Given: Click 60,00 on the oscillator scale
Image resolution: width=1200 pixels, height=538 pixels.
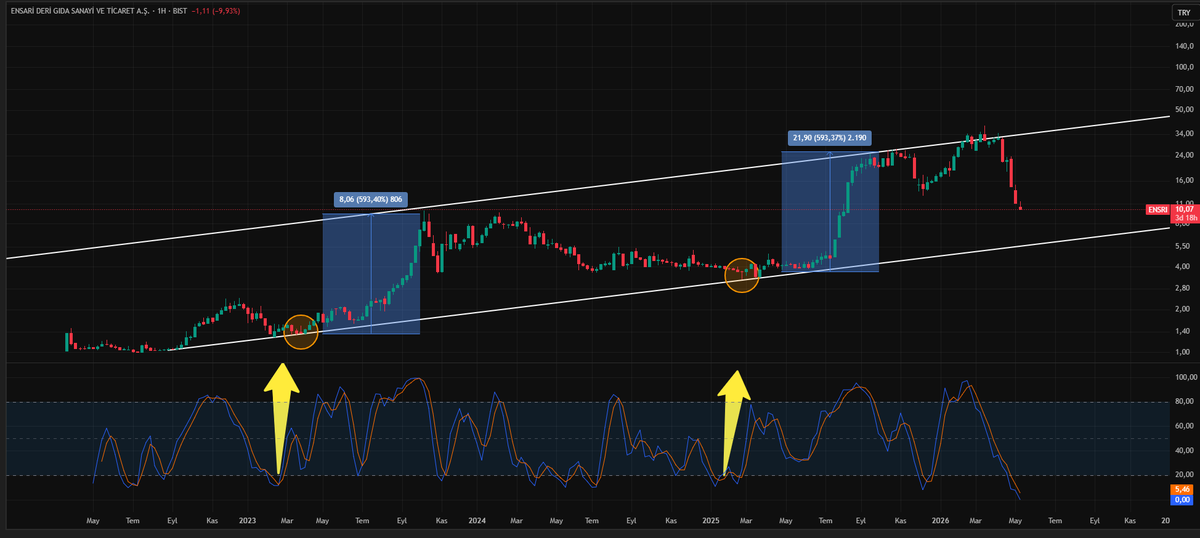Looking at the screenshot, I should tap(1183, 426).
